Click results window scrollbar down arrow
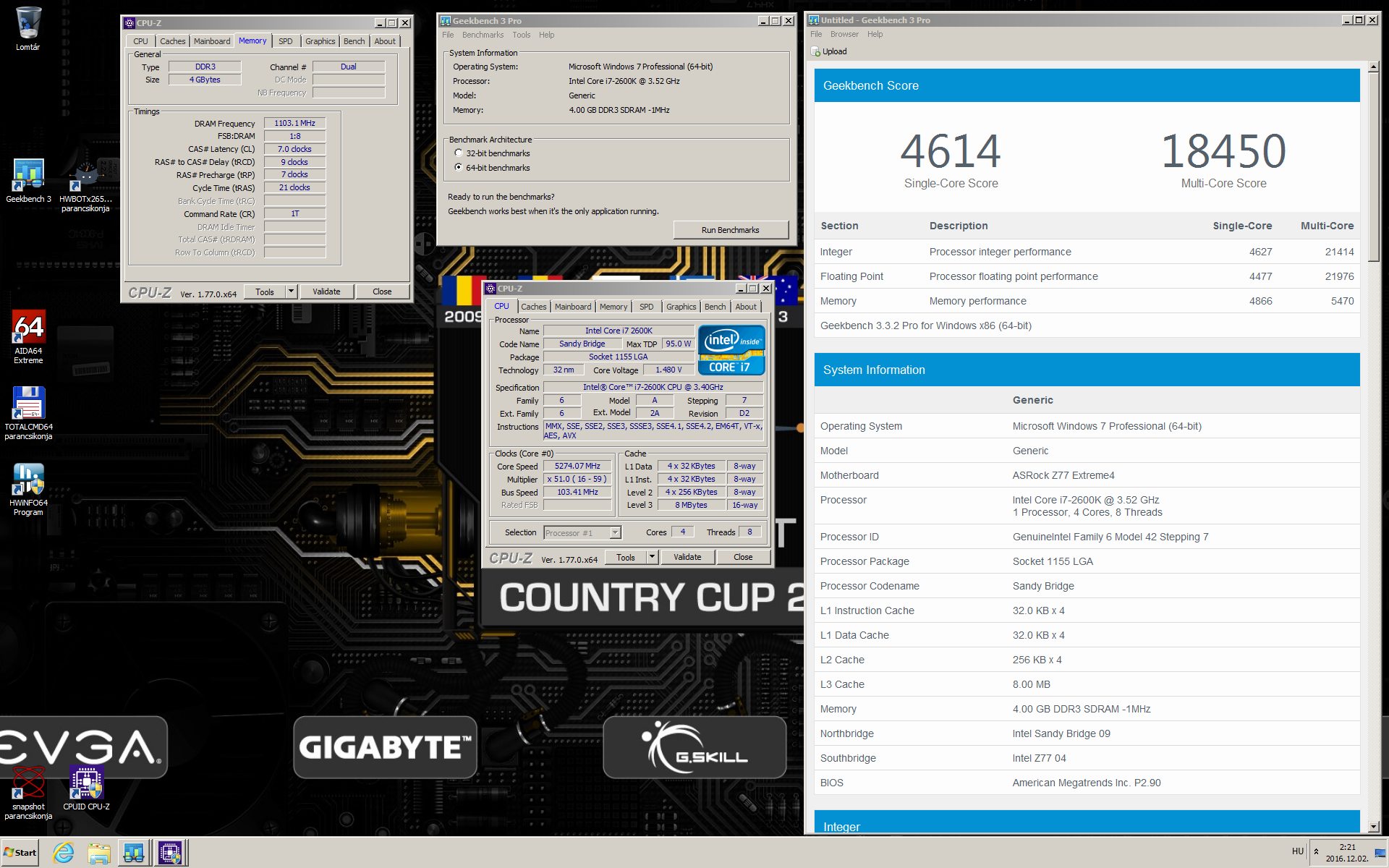Image resolution: width=1389 pixels, height=868 pixels. point(1373,826)
